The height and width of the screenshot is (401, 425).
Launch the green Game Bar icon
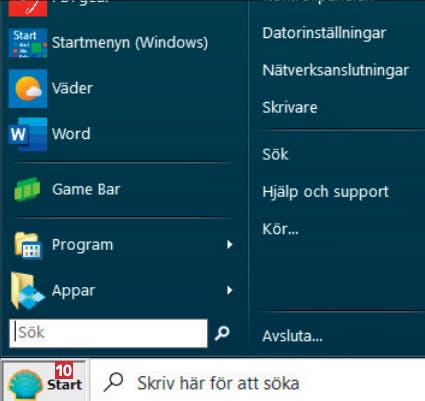pos(27,189)
